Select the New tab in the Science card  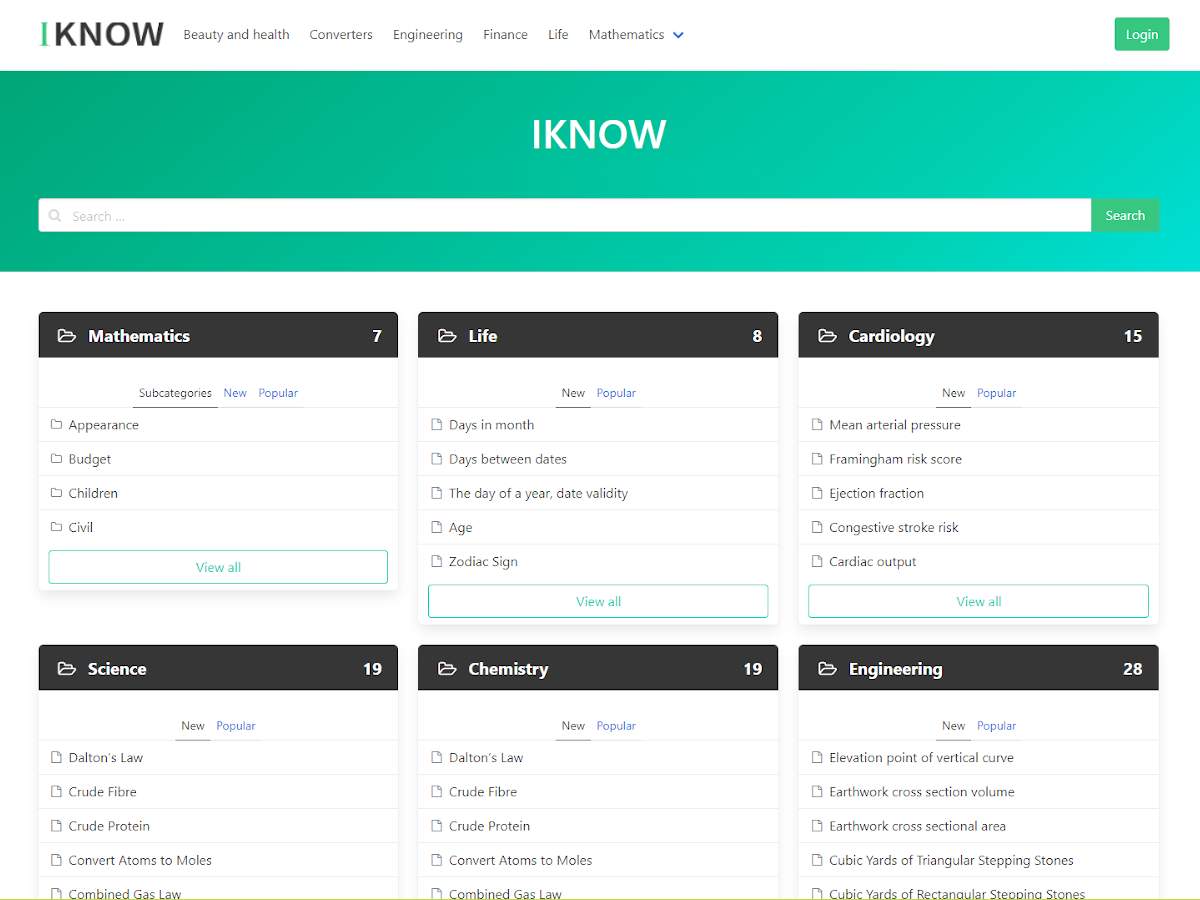192,725
